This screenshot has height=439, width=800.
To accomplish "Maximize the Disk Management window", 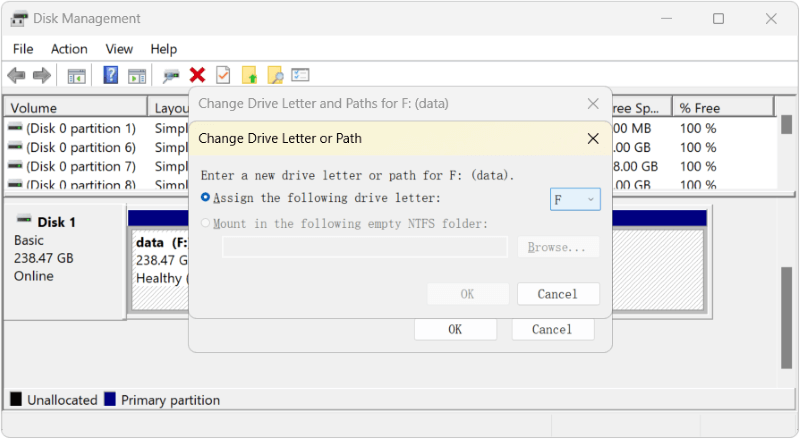I will tap(718, 19).
